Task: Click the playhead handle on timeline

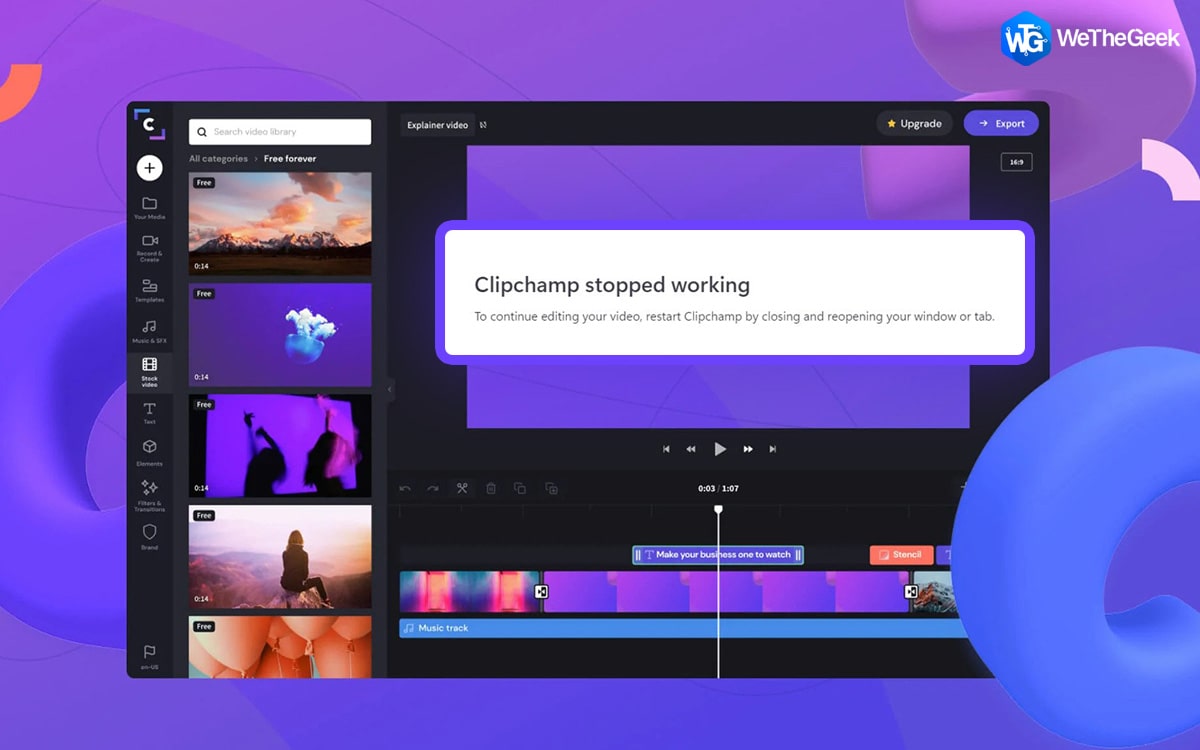Action: pyautogui.click(x=718, y=510)
